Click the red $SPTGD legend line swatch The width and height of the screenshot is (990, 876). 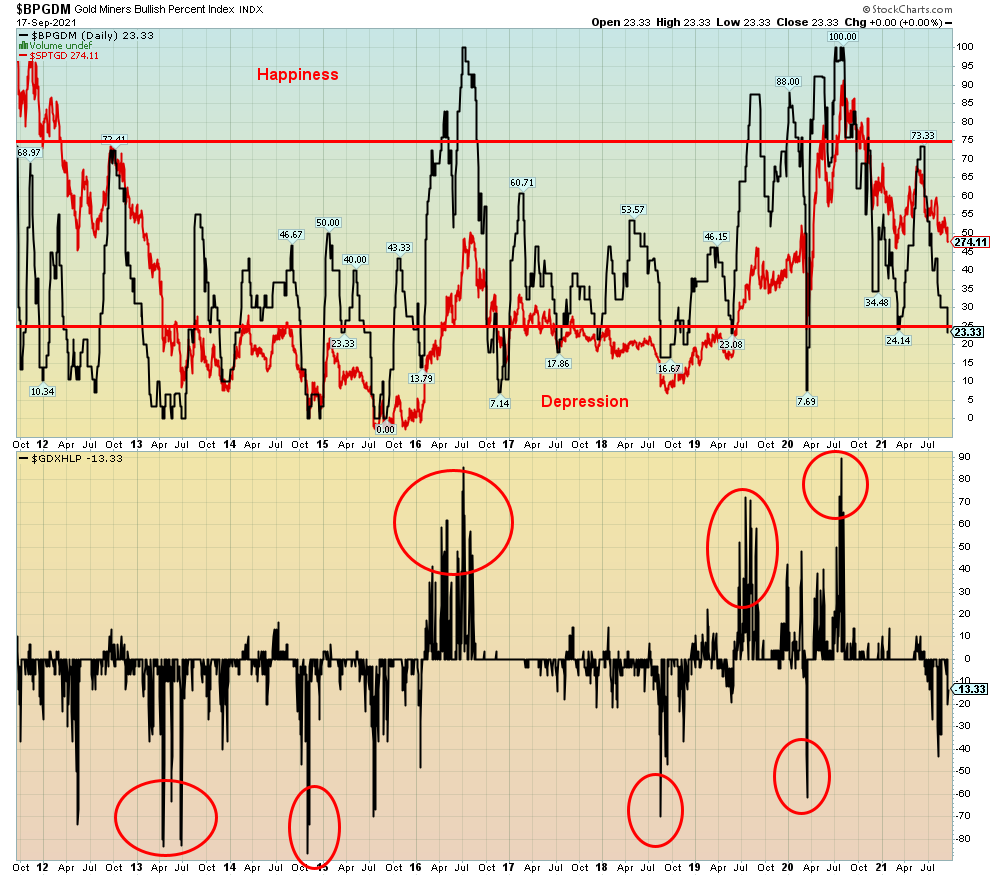(23, 56)
